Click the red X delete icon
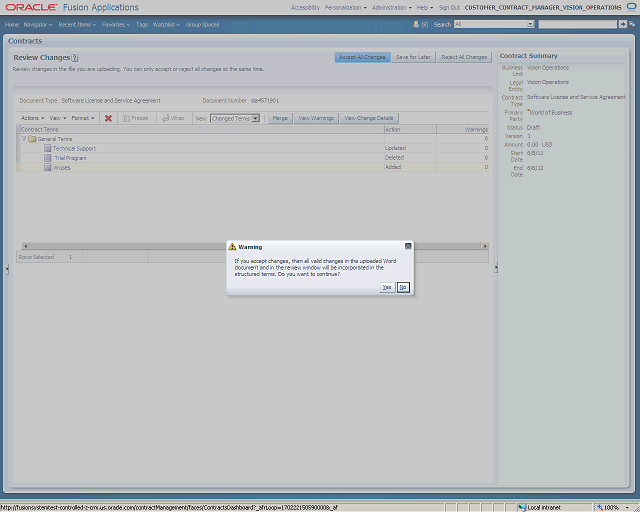The width and height of the screenshot is (640, 512). point(108,118)
